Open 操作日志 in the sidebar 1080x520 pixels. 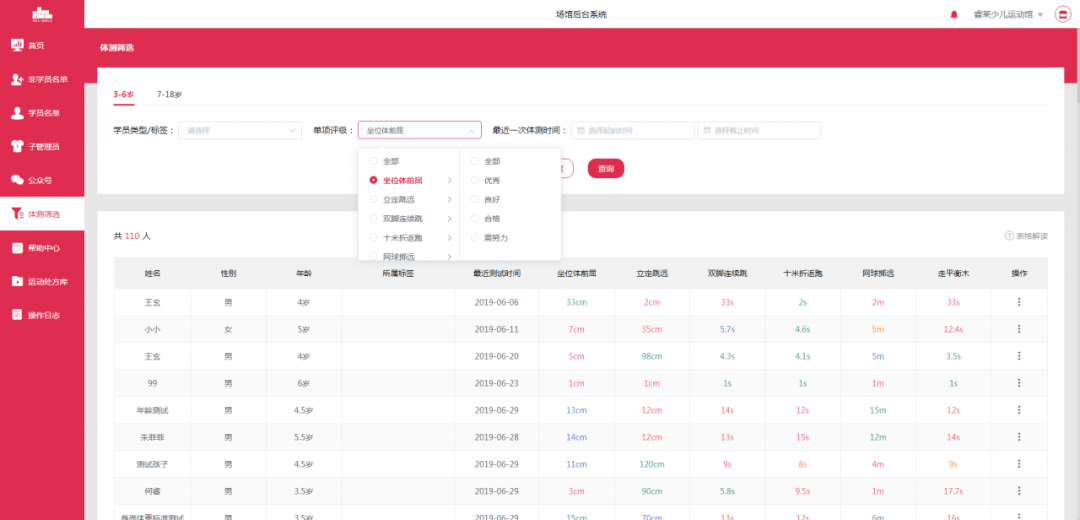tap(42, 315)
